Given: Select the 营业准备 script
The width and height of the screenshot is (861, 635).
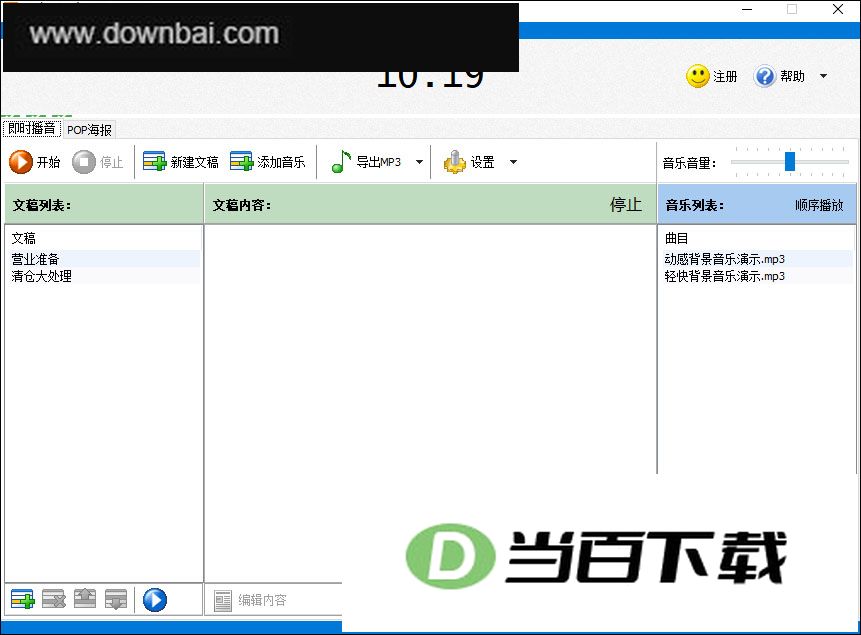Looking at the screenshot, I should tap(103, 259).
